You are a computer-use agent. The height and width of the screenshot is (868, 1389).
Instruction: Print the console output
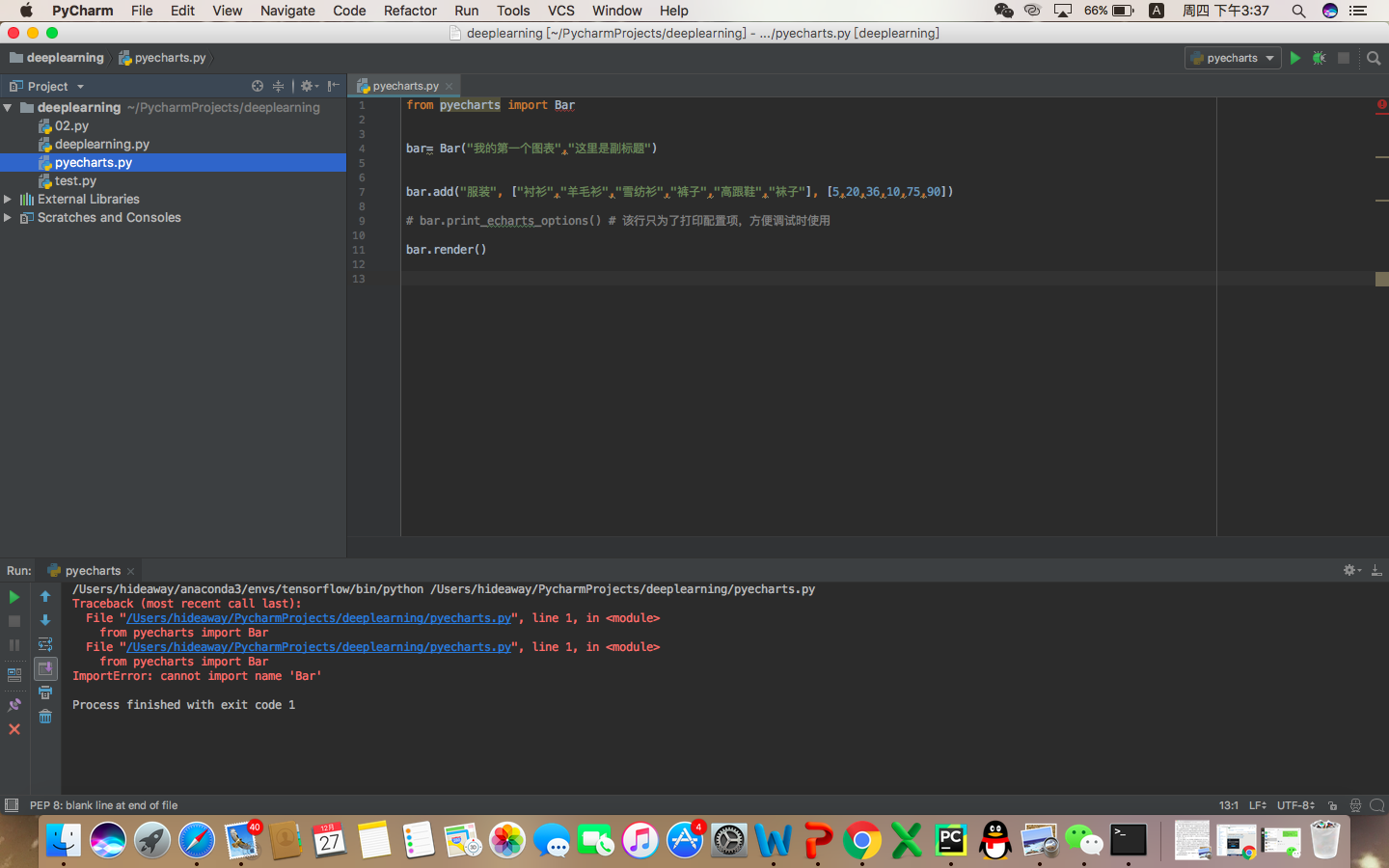44,693
